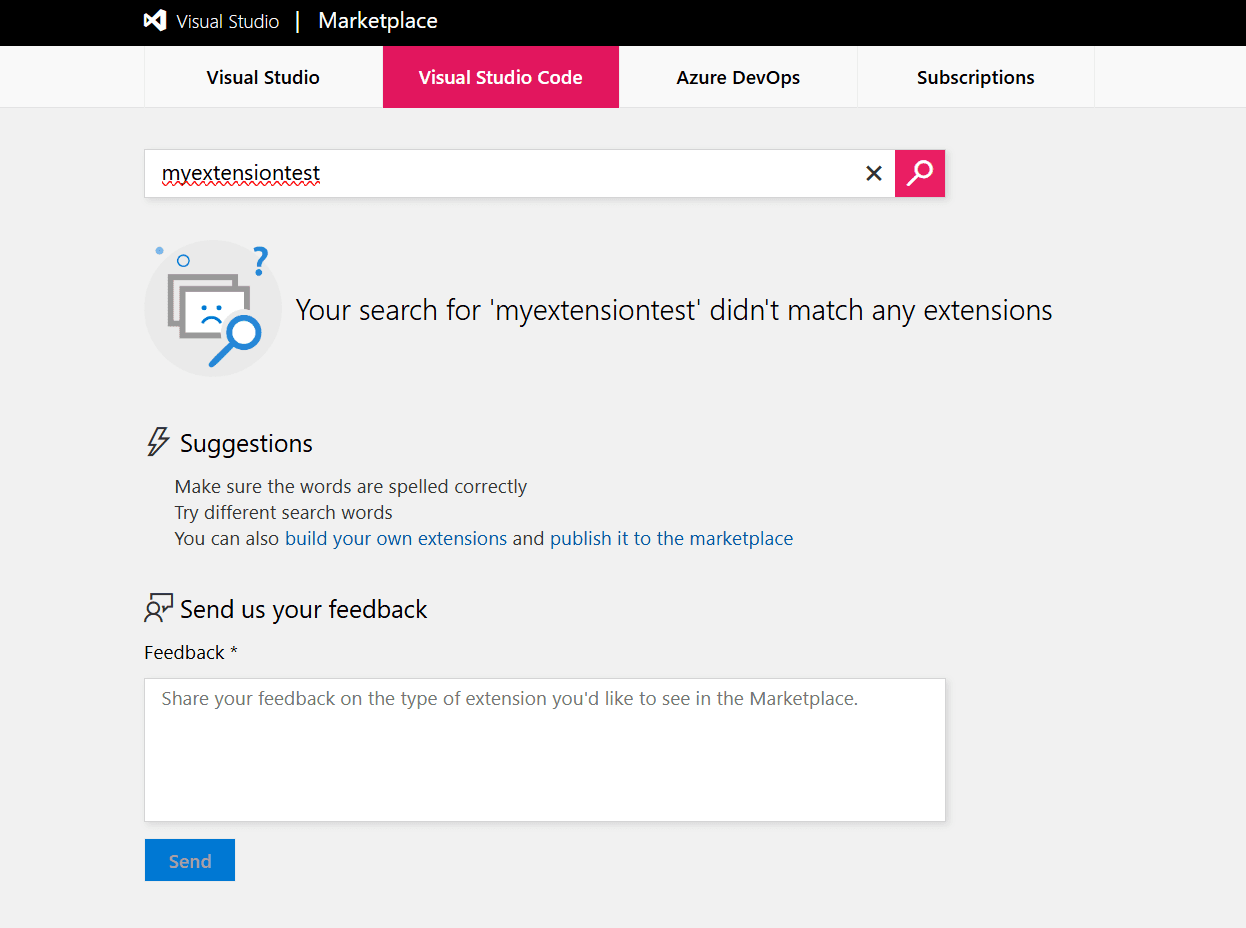Click the sad-face no-results illustration

click(x=213, y=308)
